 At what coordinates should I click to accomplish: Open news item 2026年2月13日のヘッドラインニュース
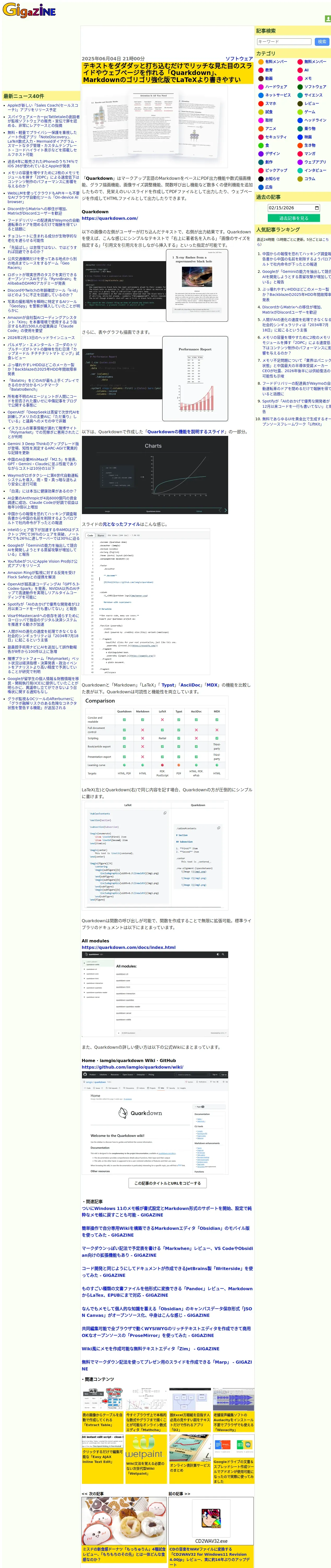point(41,338)
